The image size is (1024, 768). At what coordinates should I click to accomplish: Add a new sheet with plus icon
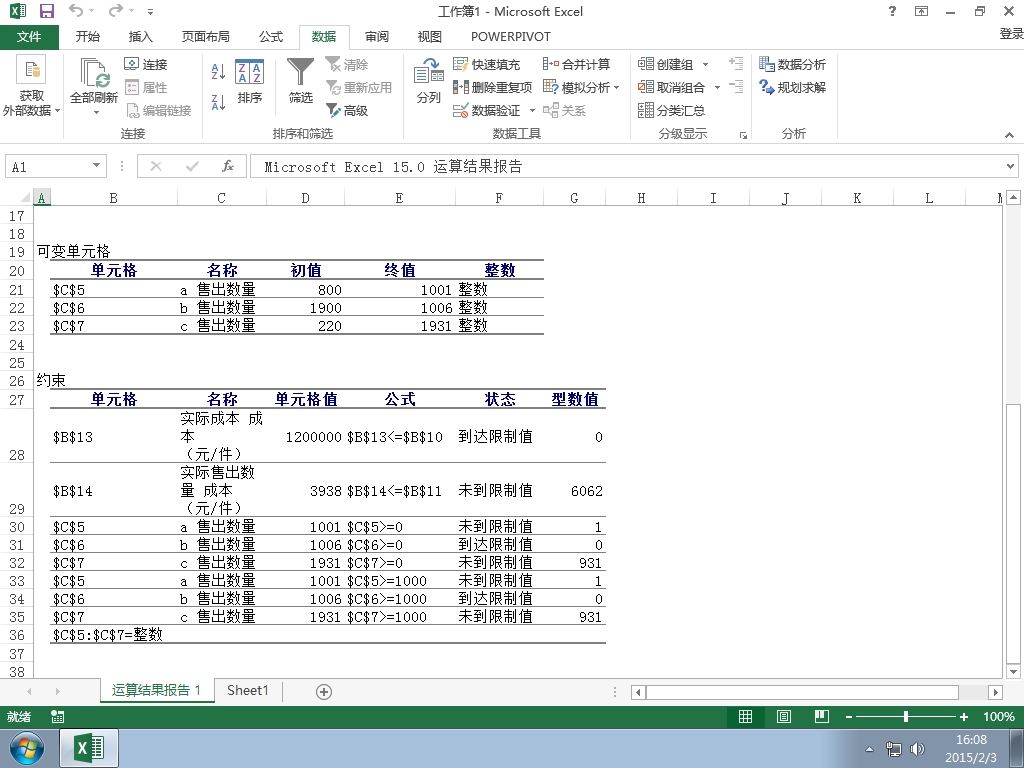point(324,692)
